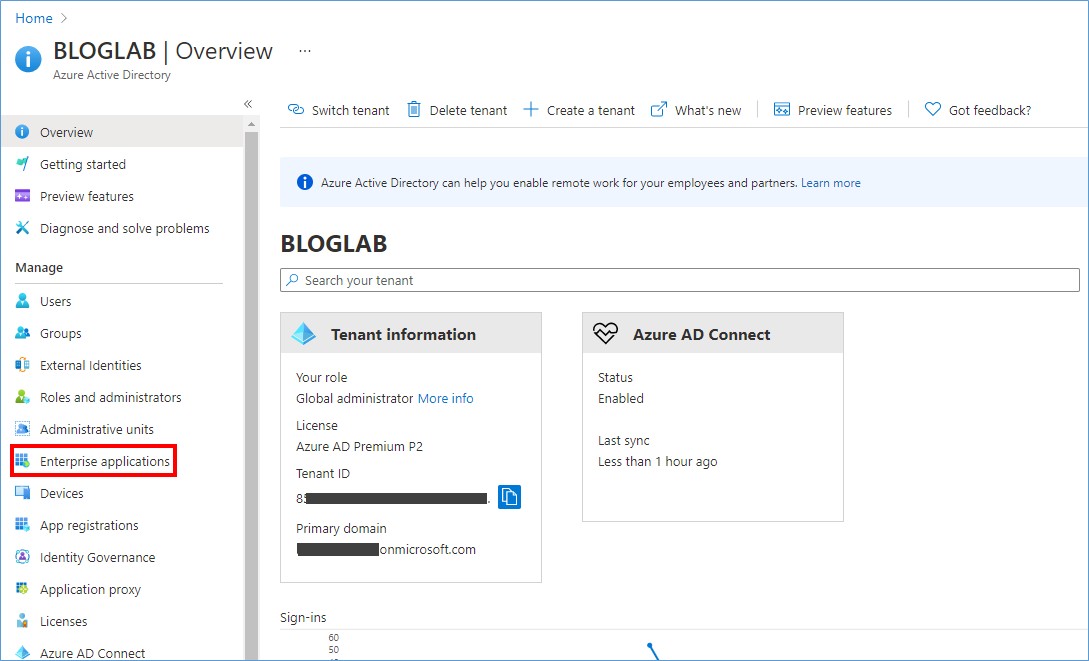Copy the Tenant ID to clipboard
This screenshot has width=1089, height=661.
click(509, 496)
